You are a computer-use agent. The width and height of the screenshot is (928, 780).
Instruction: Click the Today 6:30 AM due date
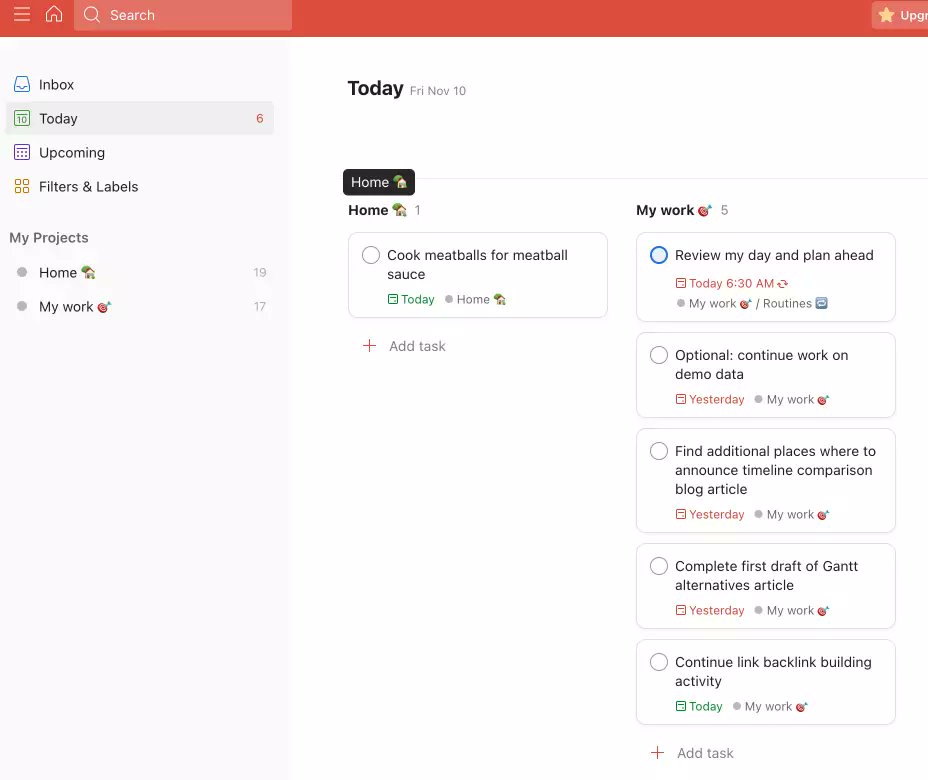732,283
